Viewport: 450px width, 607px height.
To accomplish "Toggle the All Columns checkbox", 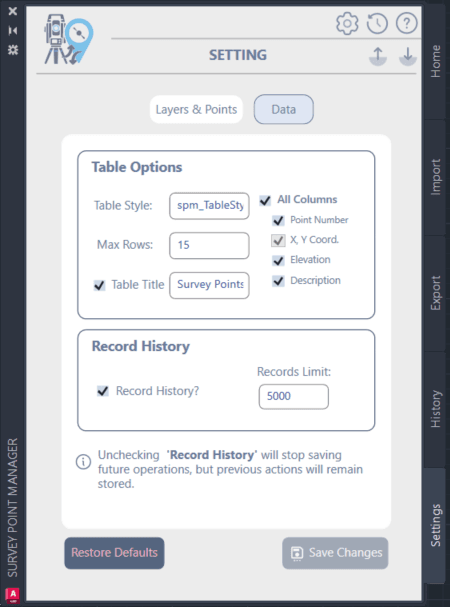I will coord(265,201).
